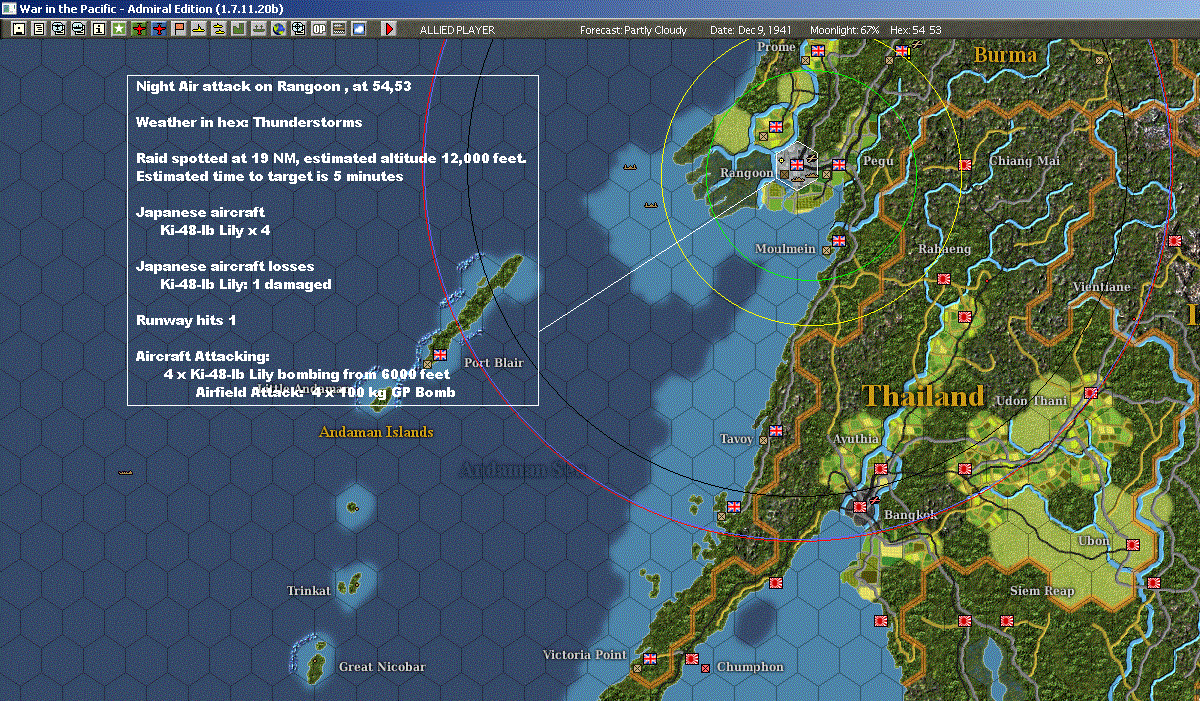Select British flag at Pegu
Image resolution: width=1200 pixels, height=701 pixels.
(839, 164)
